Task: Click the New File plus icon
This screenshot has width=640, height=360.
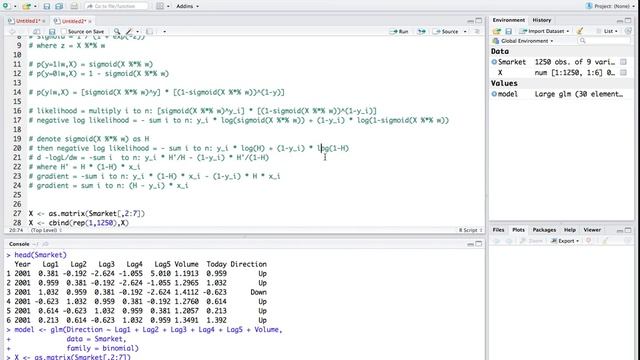Action: tap(6, 6)
